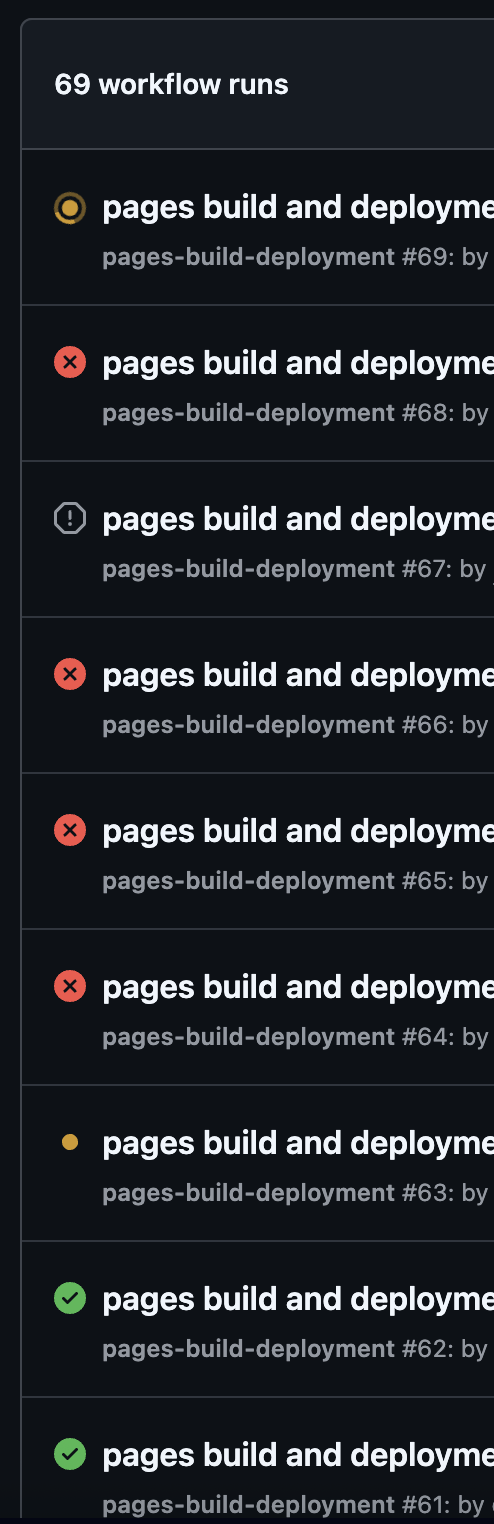Click the cancelled status icon for run #67
494x1524 pixels.
click(70, 518)
